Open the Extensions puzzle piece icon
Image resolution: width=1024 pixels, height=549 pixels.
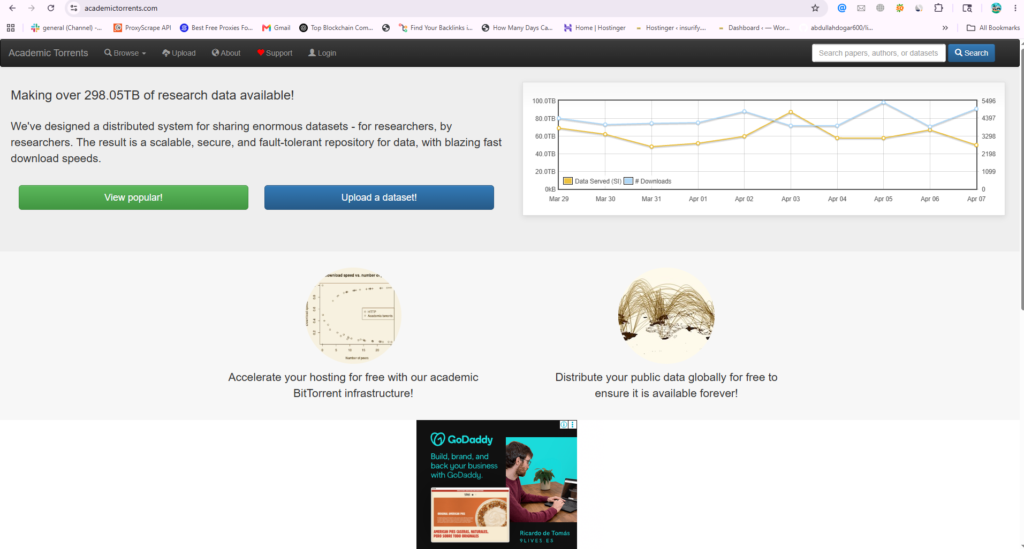[x=938, y=8]
